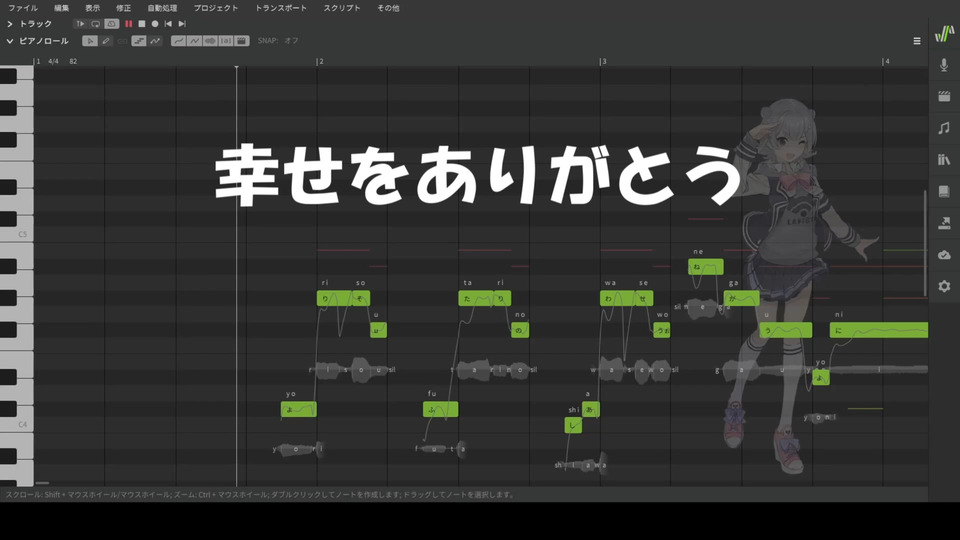
Task: Click measure 3 on the ruler
Action: coord(603,61)
